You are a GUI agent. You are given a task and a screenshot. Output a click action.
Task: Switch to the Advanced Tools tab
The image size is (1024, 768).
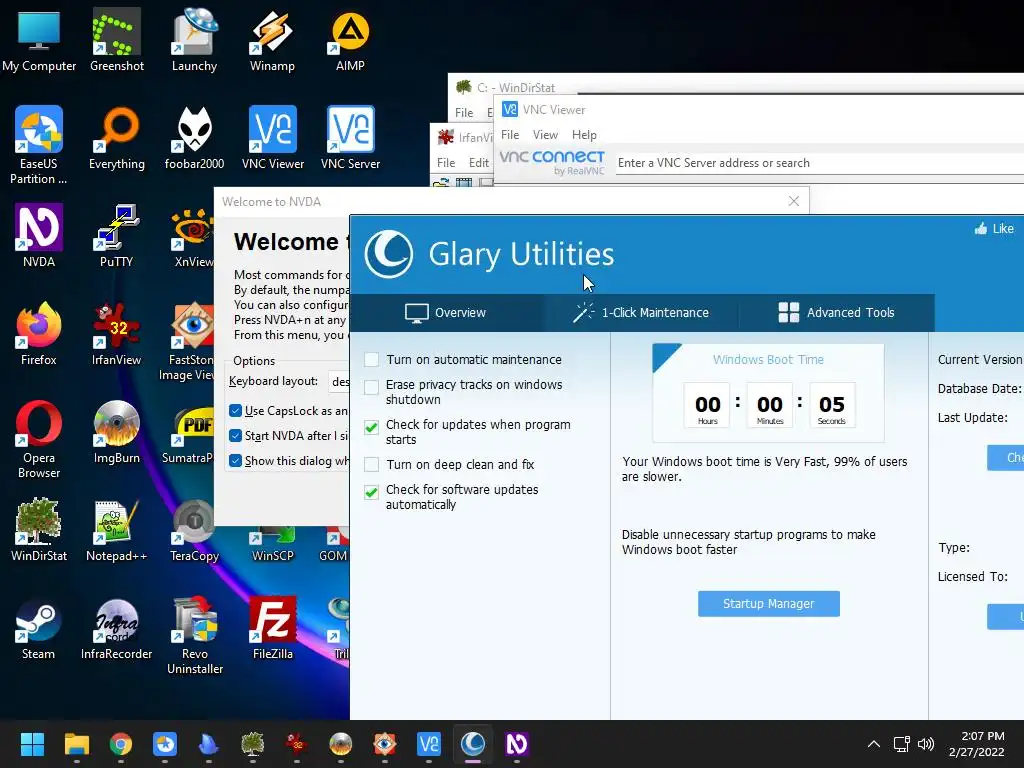[837, 313]
